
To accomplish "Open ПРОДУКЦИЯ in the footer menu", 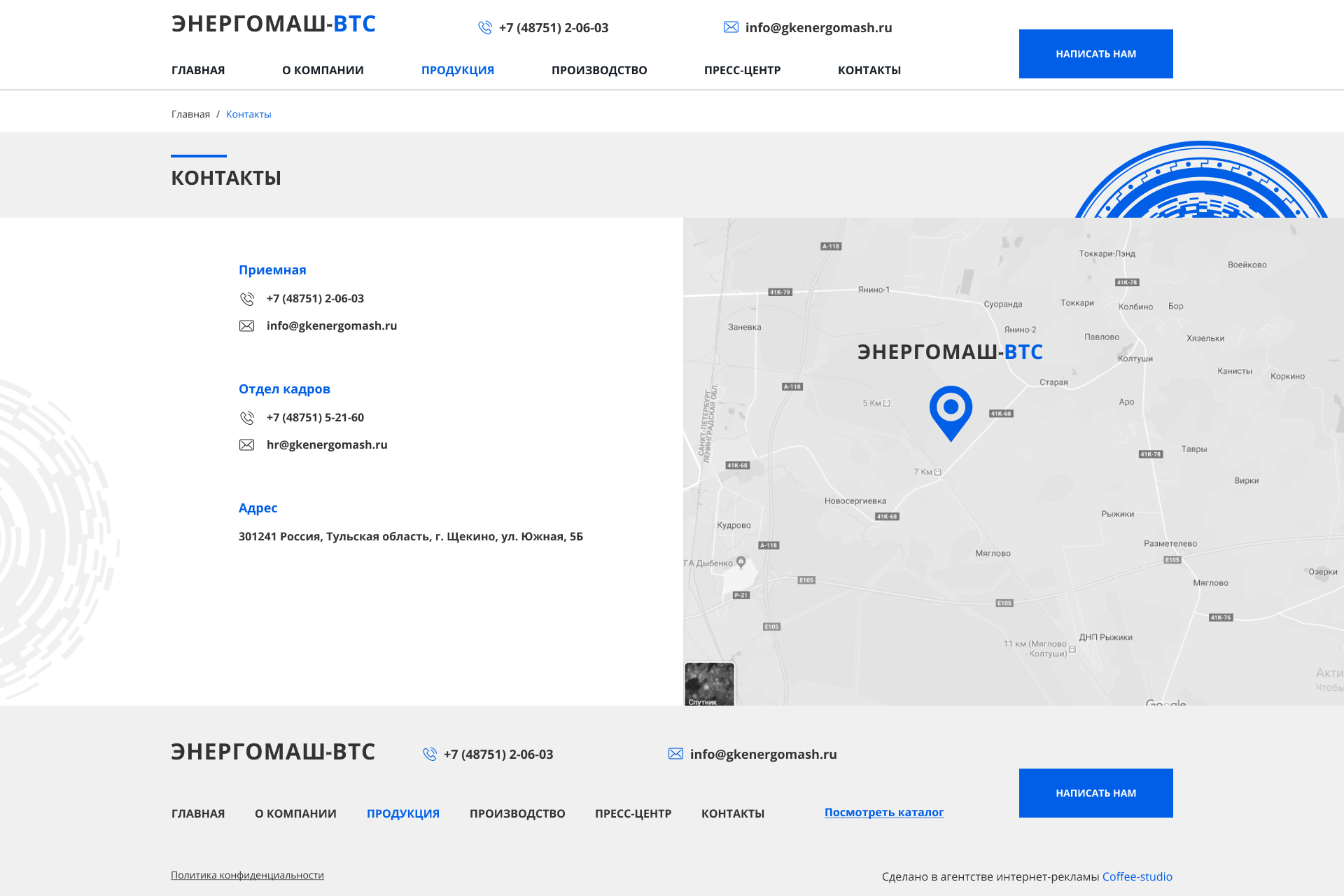I will pos(403,813).
